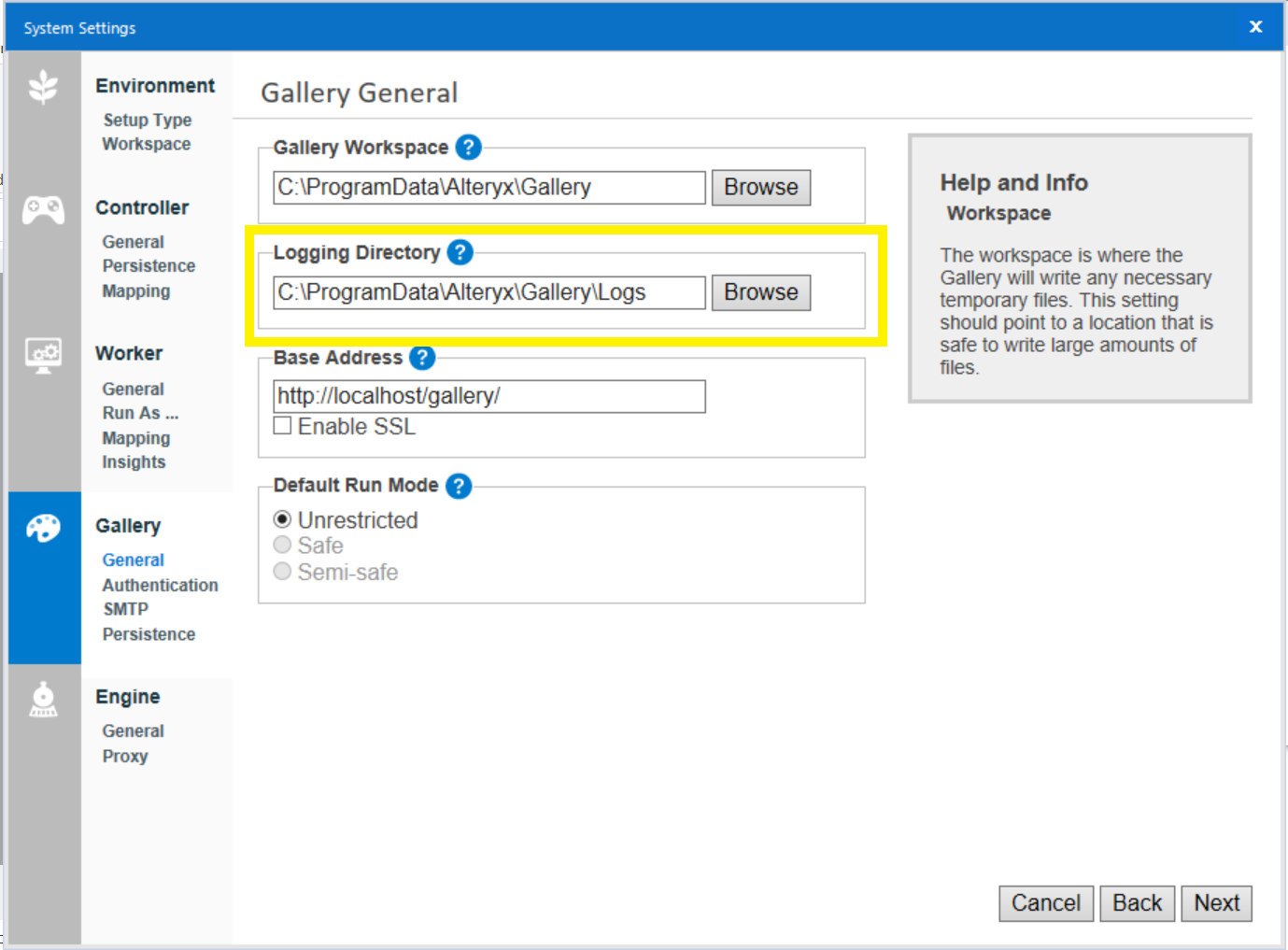The height and width of the screenshot is (950, 1288).
Task: Select the Semi-safe run mode option
Action: pos(282,572)
